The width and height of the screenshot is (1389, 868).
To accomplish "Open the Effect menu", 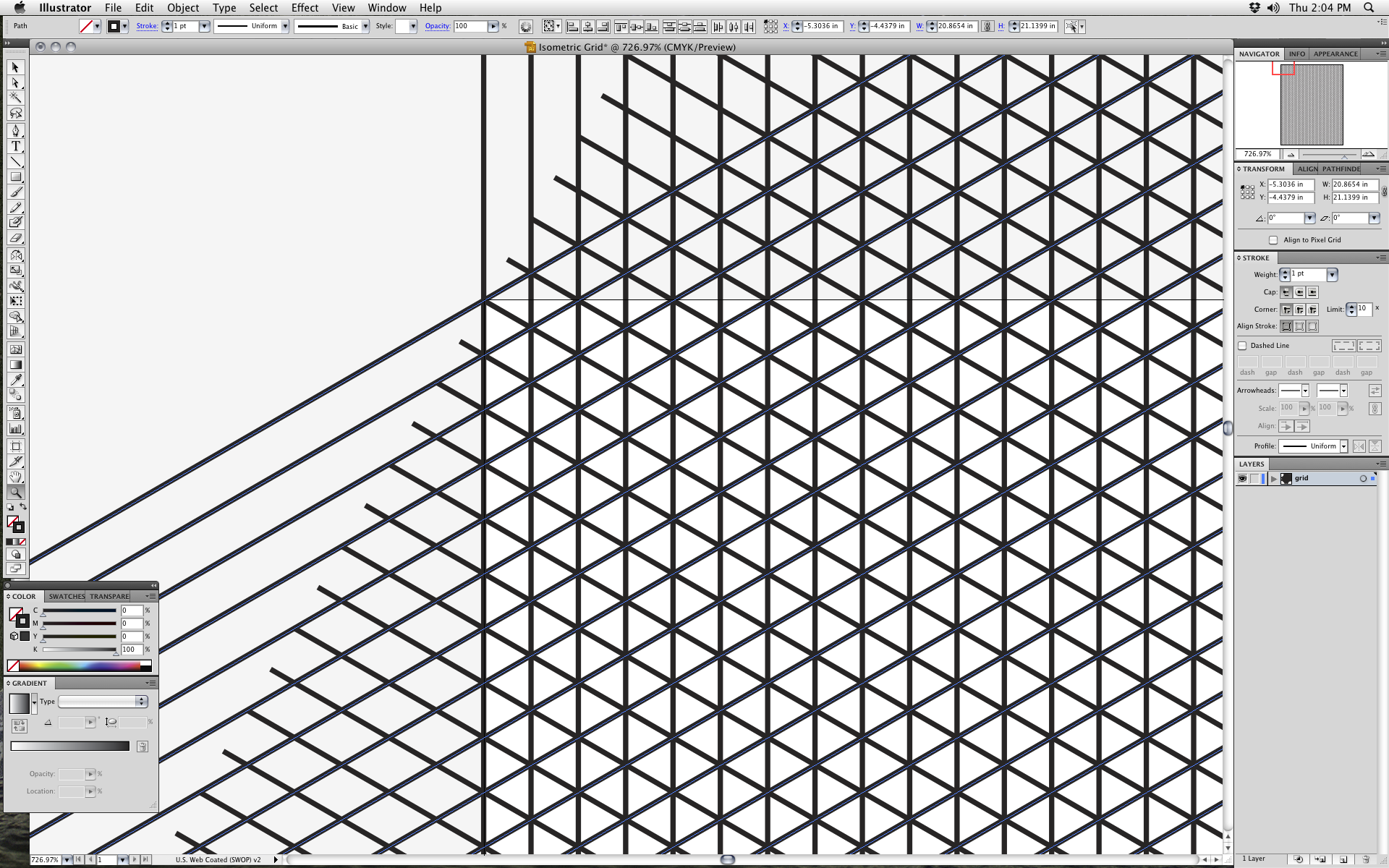I will [x=304, y=8].
